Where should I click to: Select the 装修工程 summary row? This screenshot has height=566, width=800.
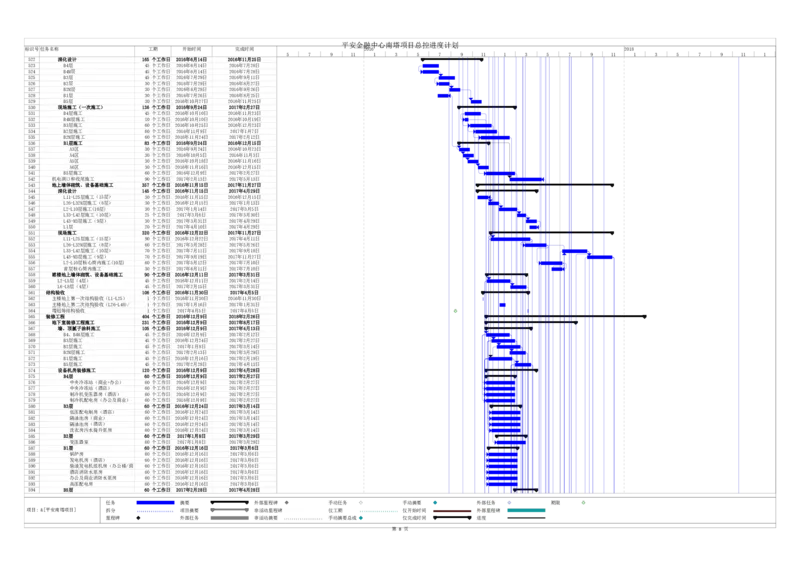[56, 316]
